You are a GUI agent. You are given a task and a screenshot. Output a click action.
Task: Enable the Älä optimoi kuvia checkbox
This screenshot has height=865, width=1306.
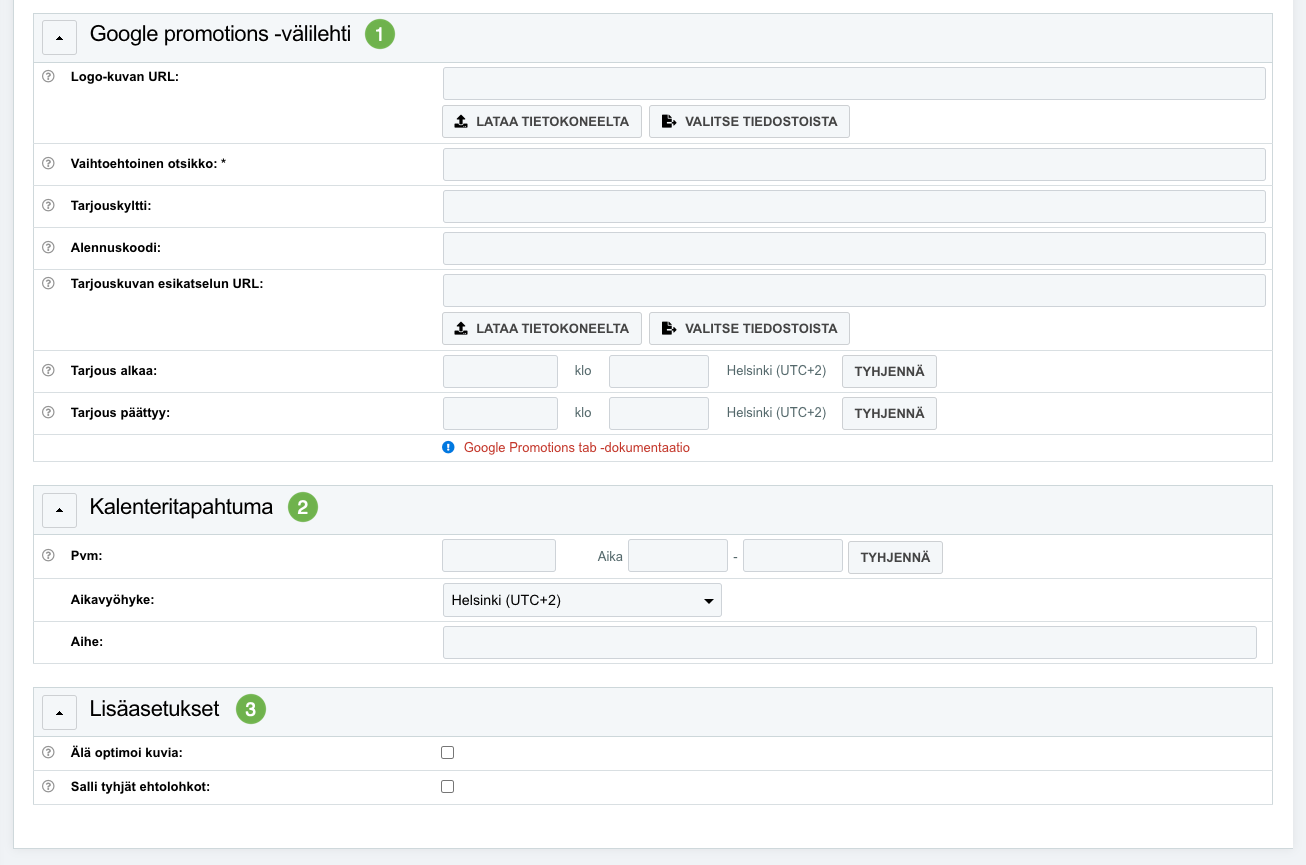click(x=448, y=753)
